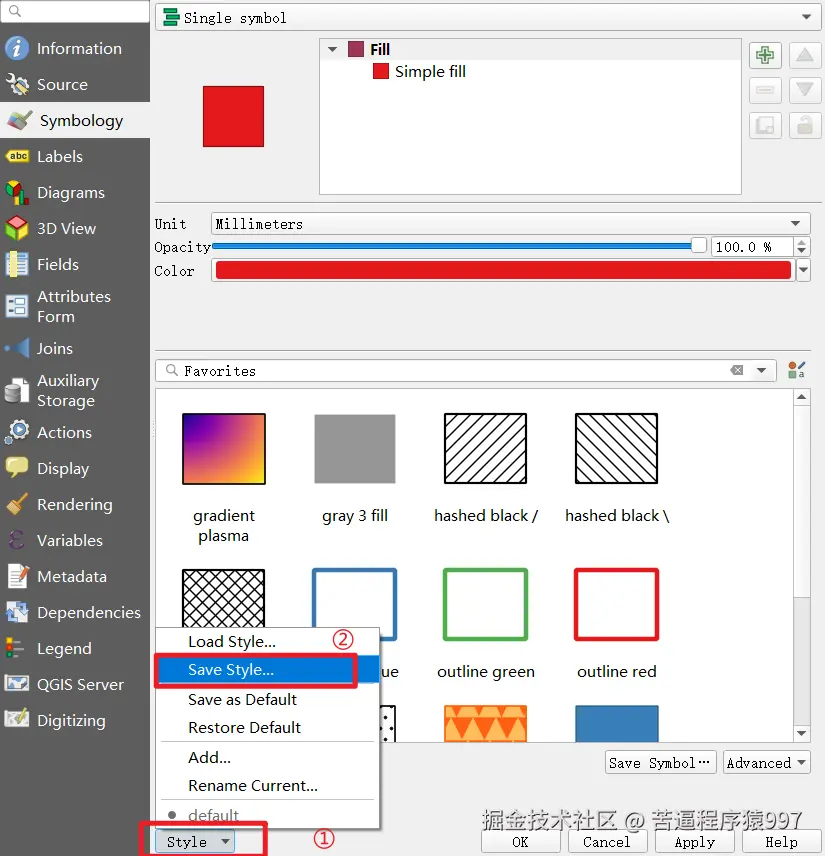Click the red Color swatch bar

click(x=503, y=270)
